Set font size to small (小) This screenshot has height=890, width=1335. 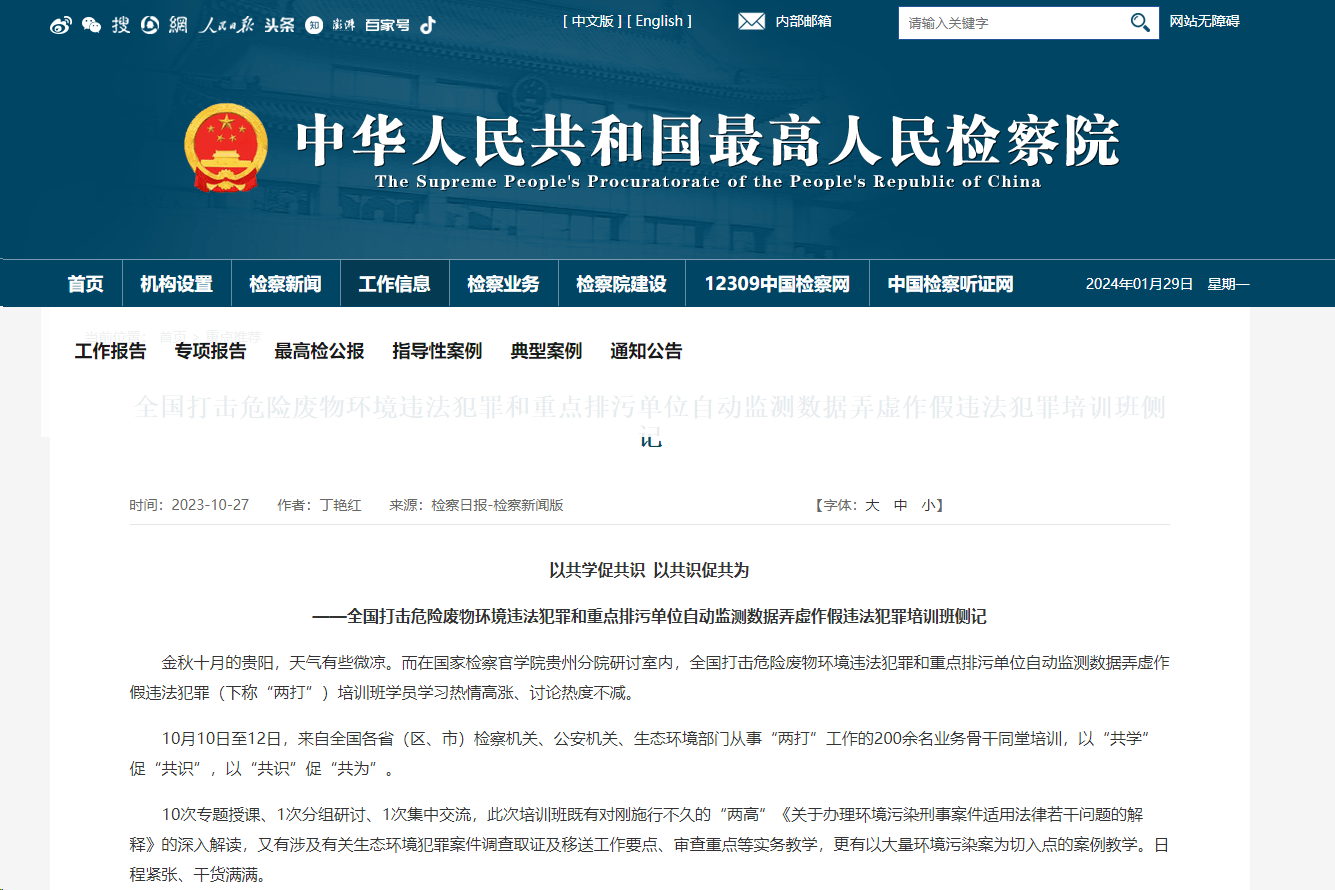[x=929, y=505]
